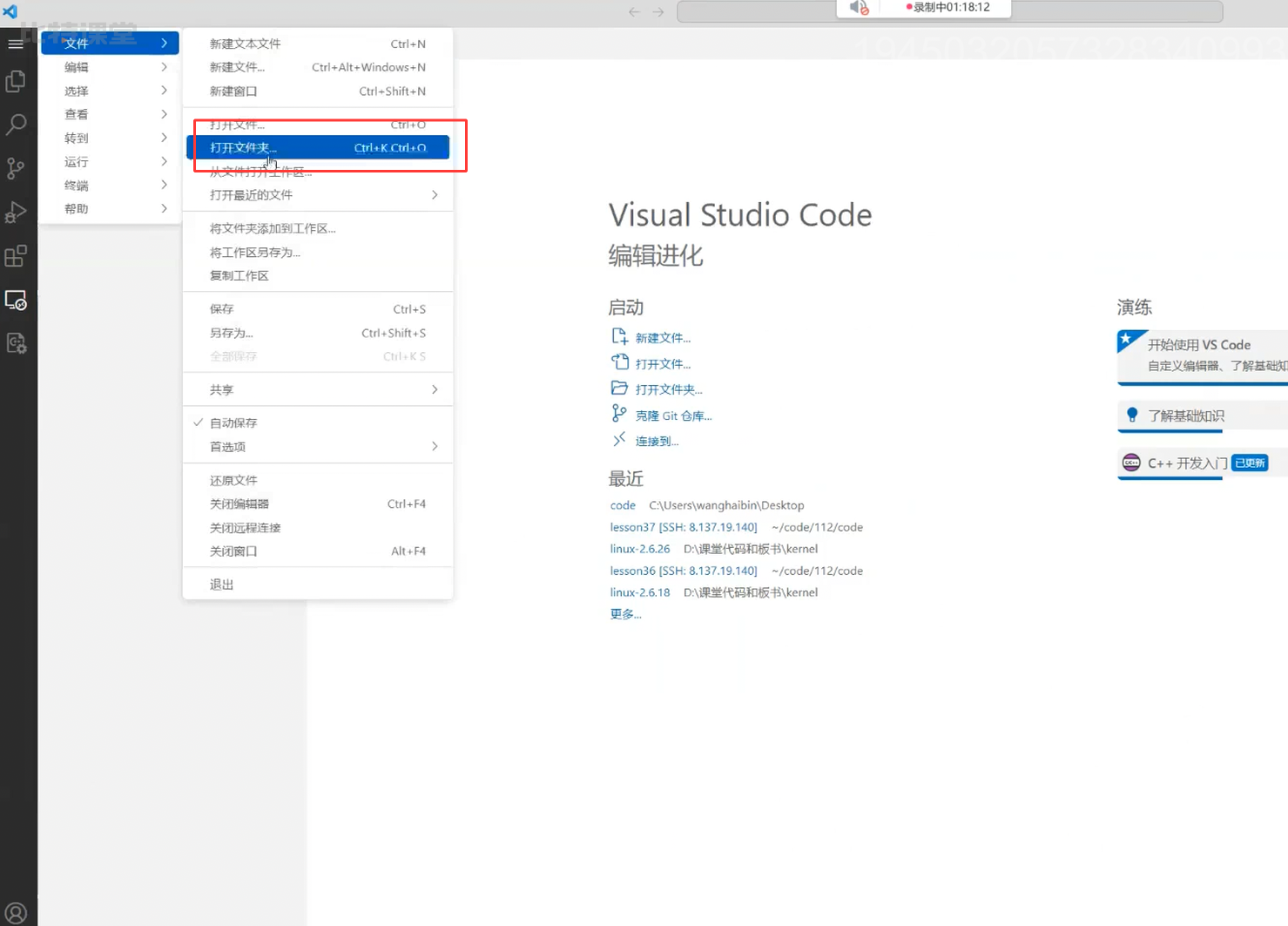The image size is (1288, 926).
Task: Expand the 转到 submenu
Action: pyautogui.click(x=110, y=138)
